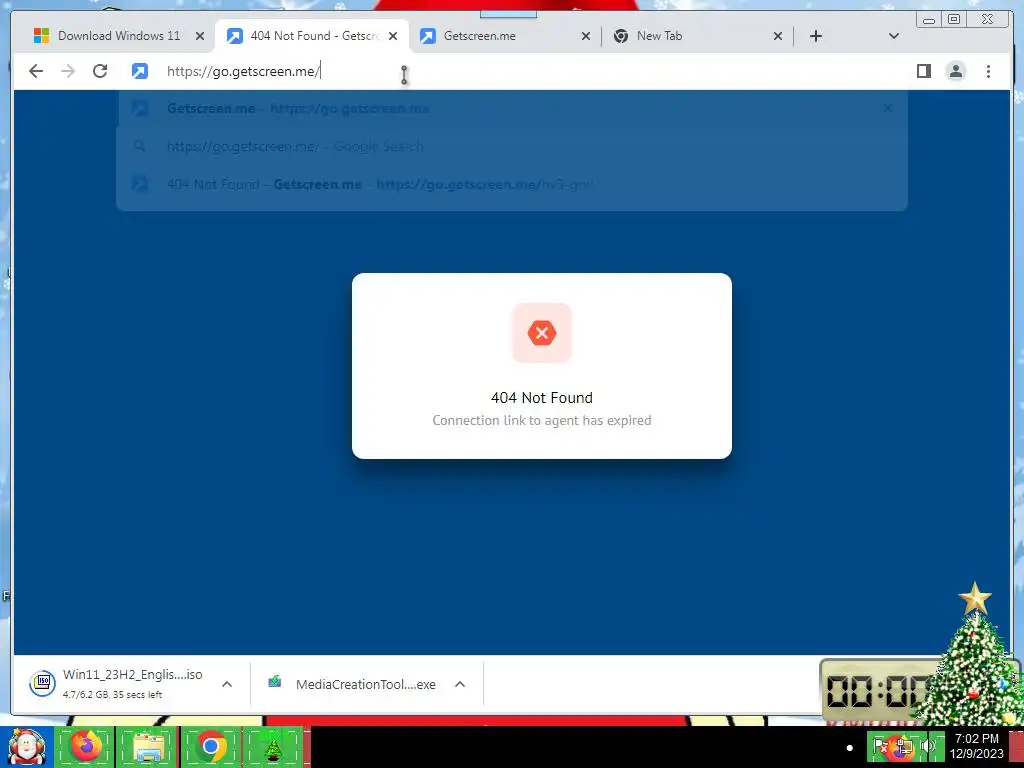Close the 404 Not Found tab

393,36
